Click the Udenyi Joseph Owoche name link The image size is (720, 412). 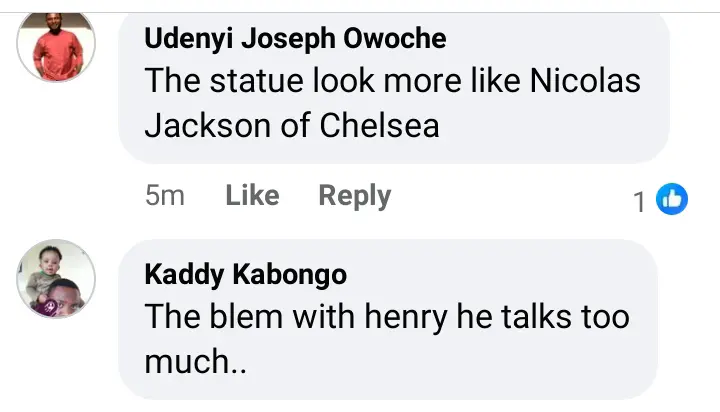(295, 40)
